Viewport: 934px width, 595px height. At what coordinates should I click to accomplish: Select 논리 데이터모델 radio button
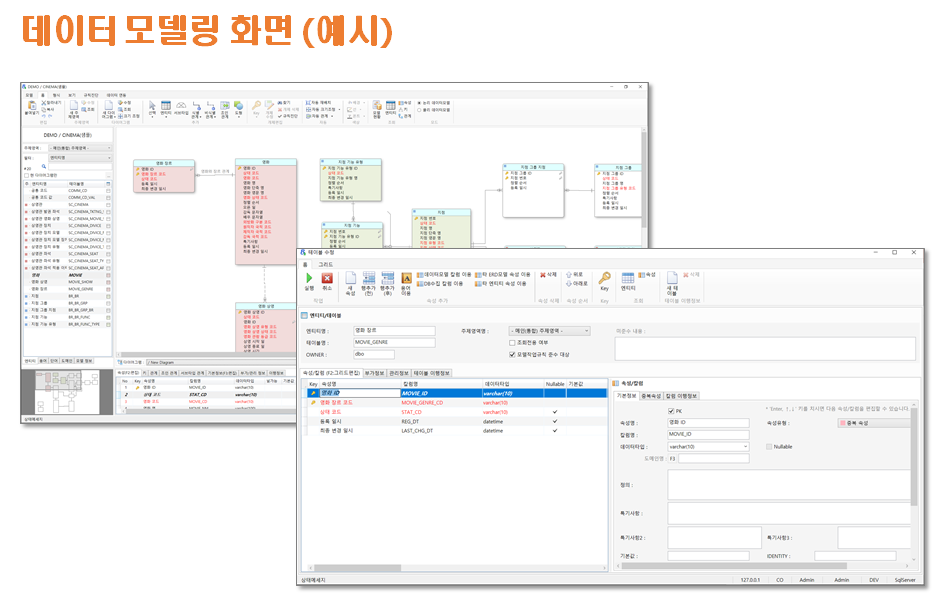point(419,102)
